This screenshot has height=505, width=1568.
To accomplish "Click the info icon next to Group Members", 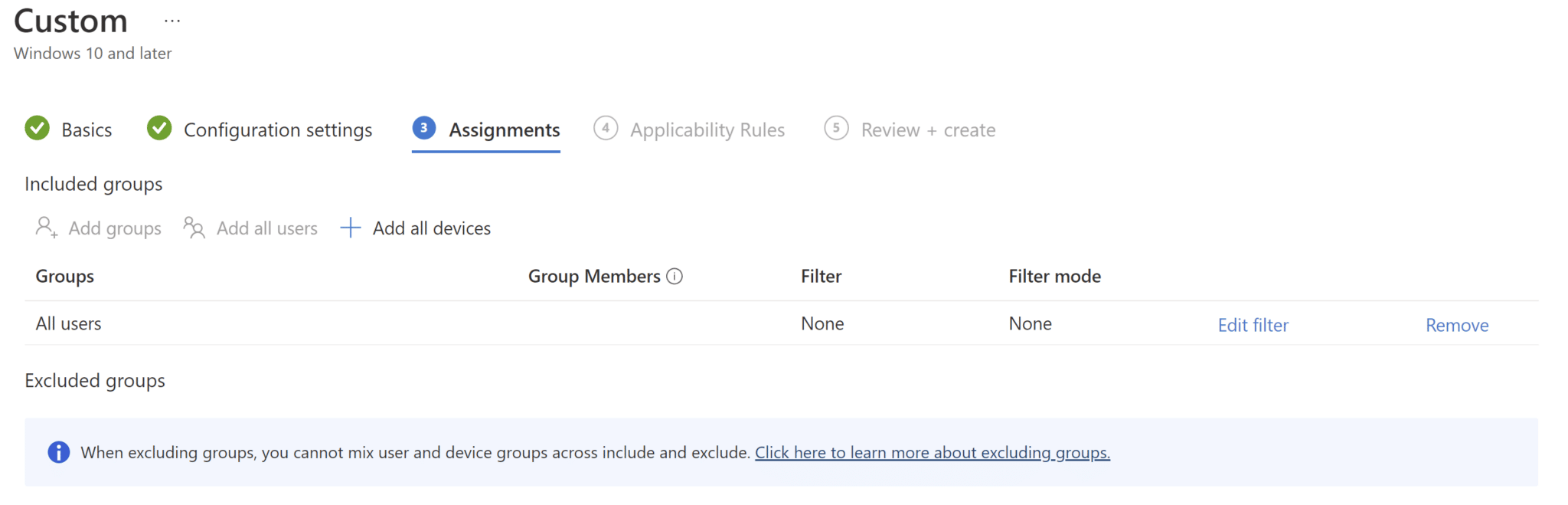I will 675,276.
